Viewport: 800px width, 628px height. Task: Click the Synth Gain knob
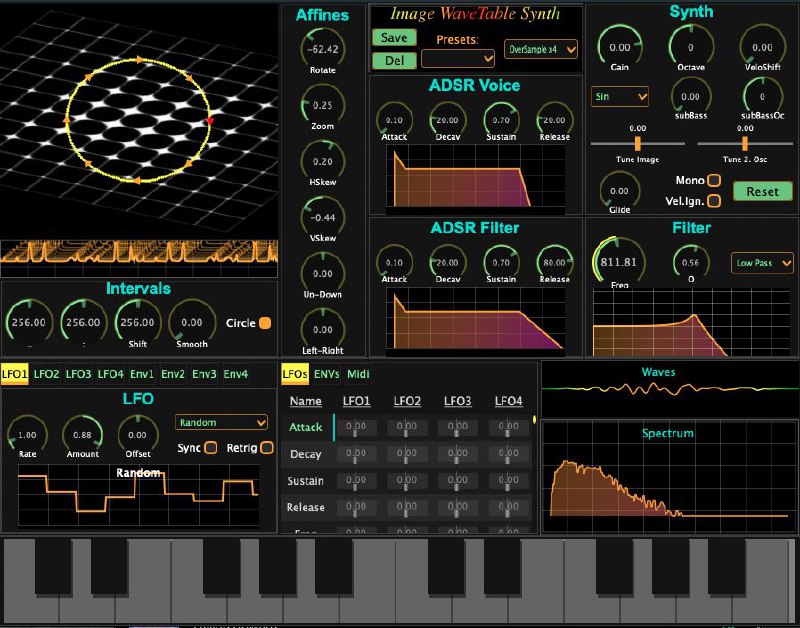[x=620, y=47]
